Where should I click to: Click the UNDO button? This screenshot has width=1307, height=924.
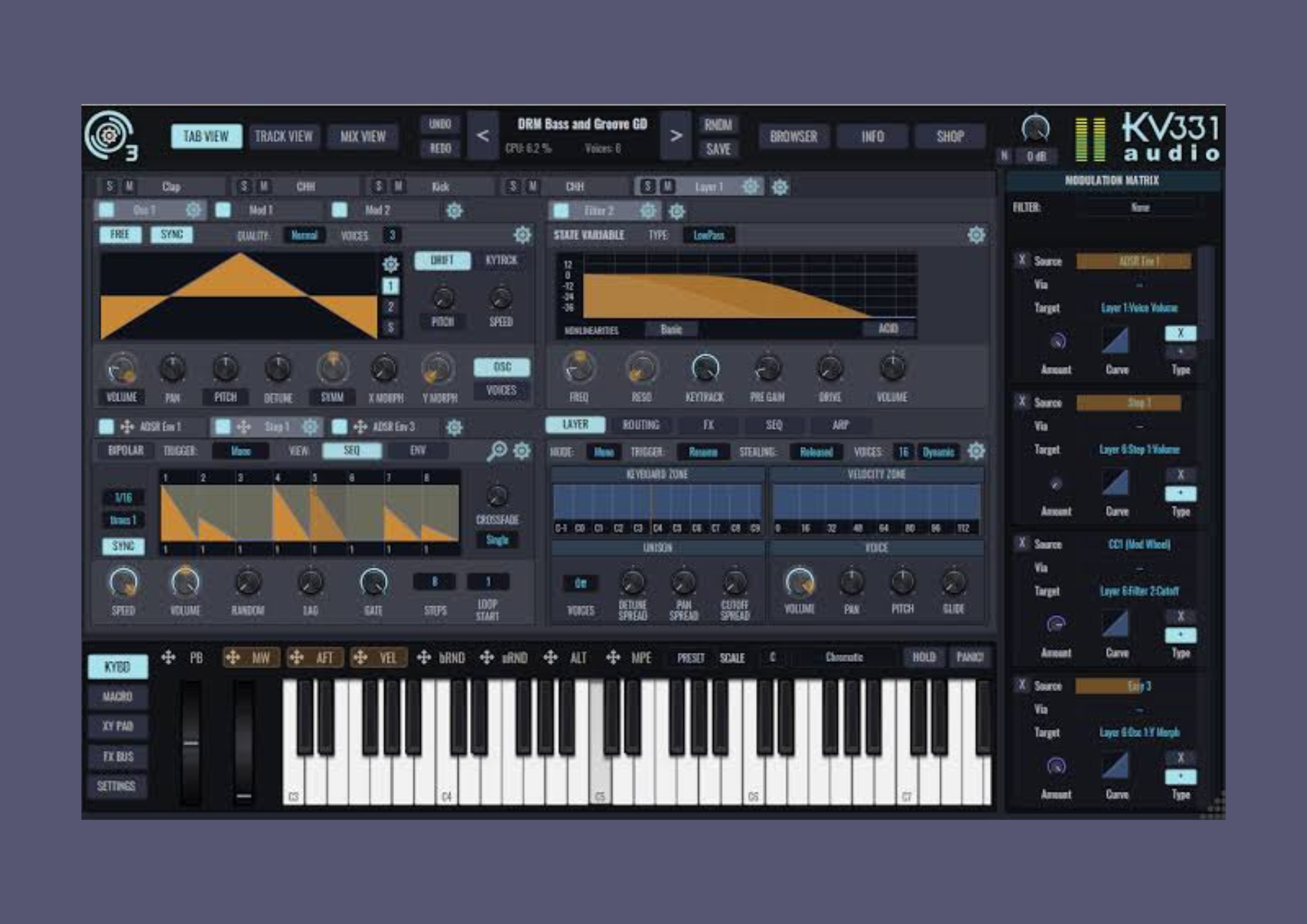coord(440,124)
